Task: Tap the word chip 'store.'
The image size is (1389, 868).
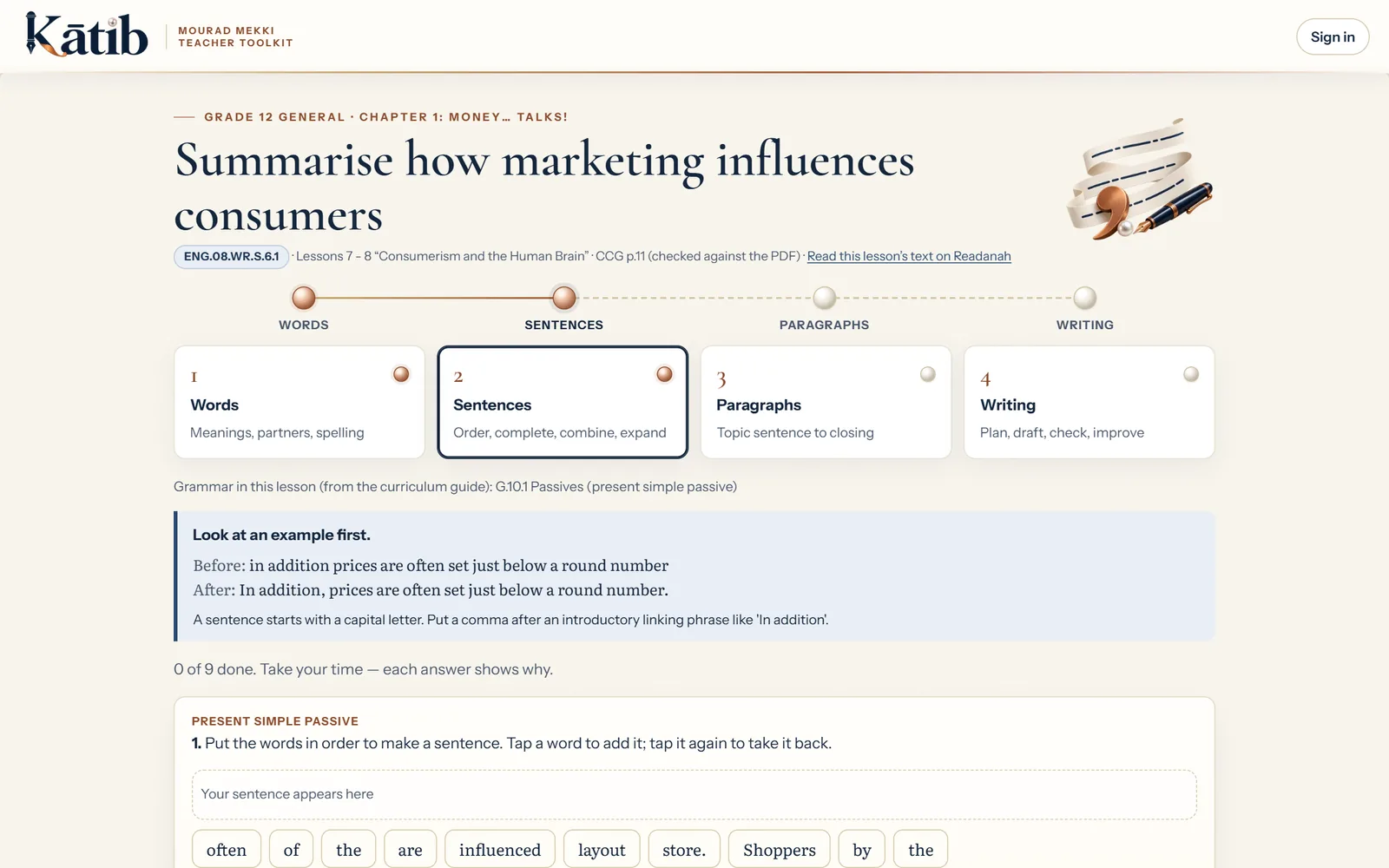Action: [684, 850]
